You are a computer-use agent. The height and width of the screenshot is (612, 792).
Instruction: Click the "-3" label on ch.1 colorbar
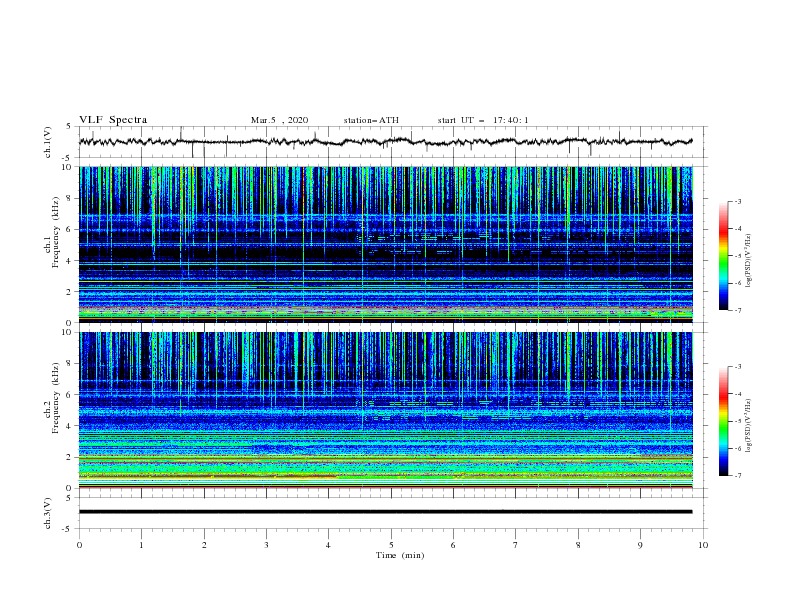tap(738, 201)
